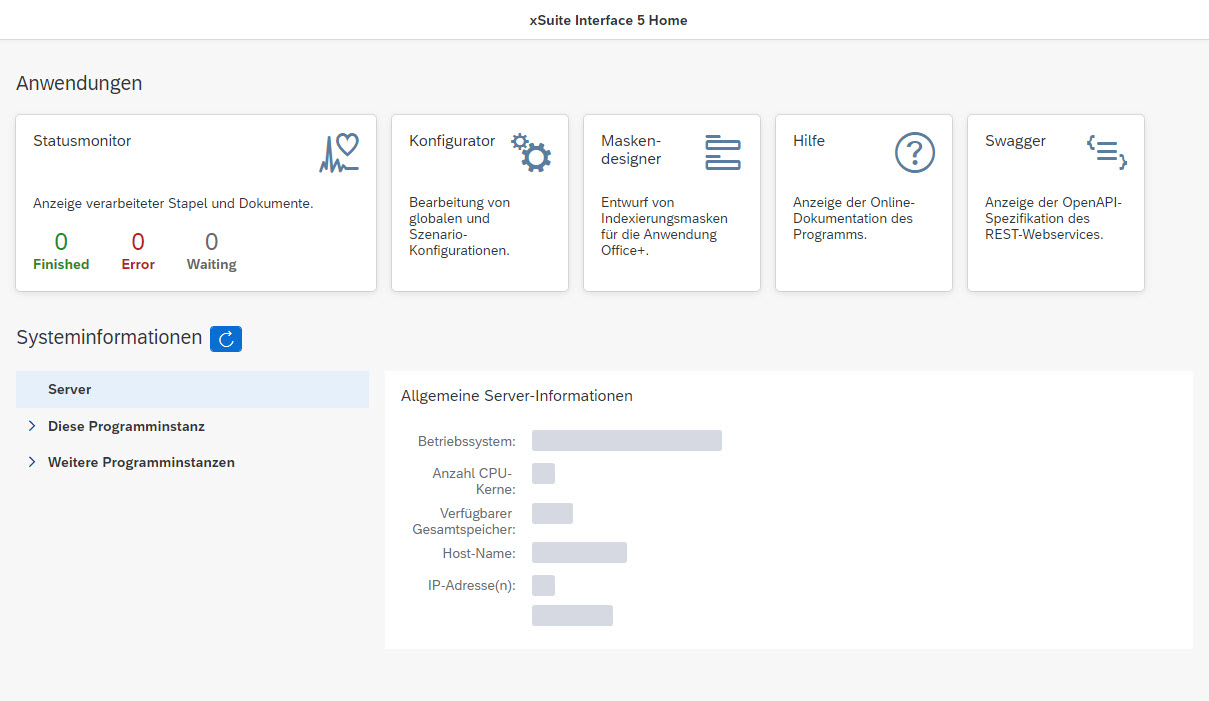Click the gears icon on Konfigurator tile
1209x701 pixels.
coord(531,153)
